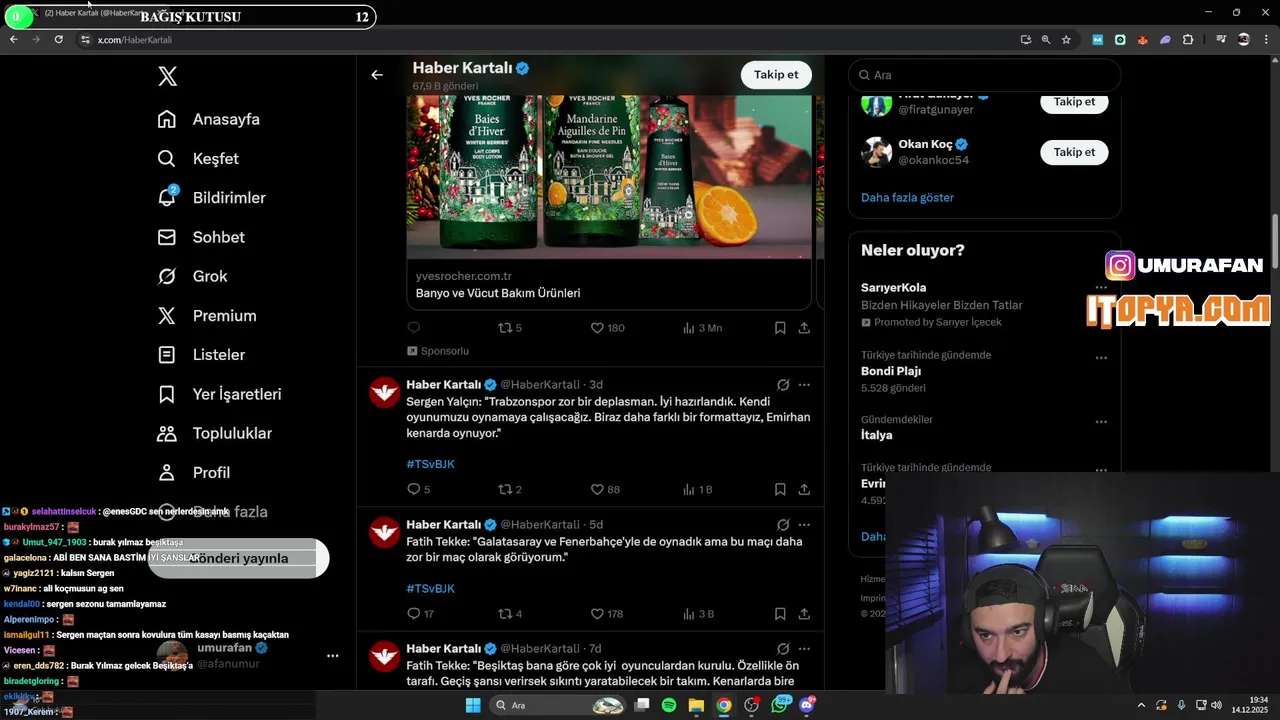
Task: Go to Anasayfa in sidebar
Action: [x=209, y=119]
